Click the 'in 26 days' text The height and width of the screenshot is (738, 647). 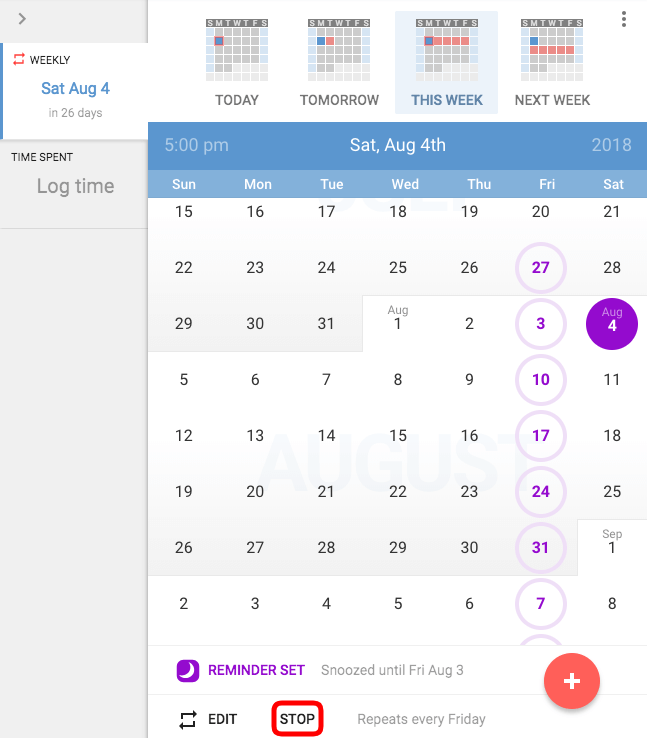point(75,113)
